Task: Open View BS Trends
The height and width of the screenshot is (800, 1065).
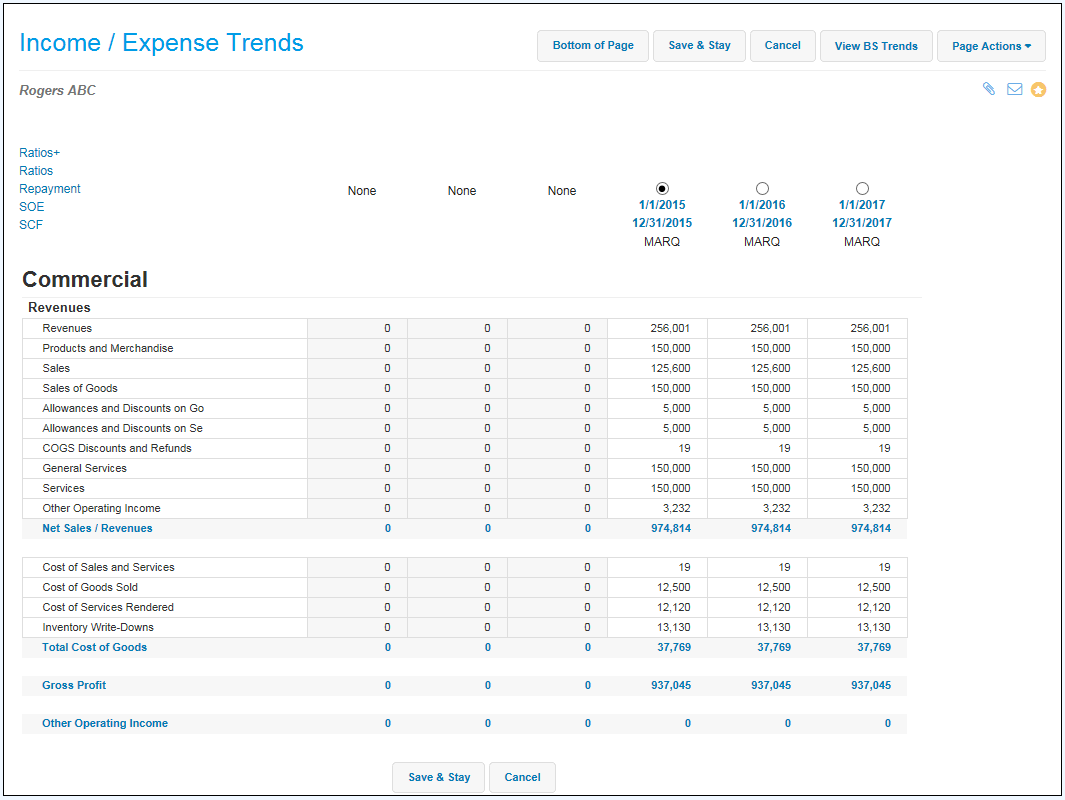Action: tap(876, 46)
